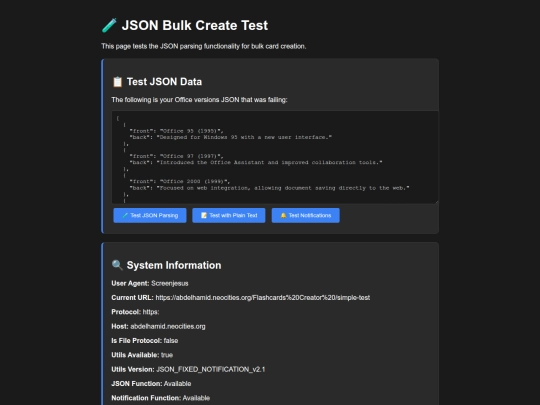
Task: Click inside the JSON data text area
Action: pos(275,157)
